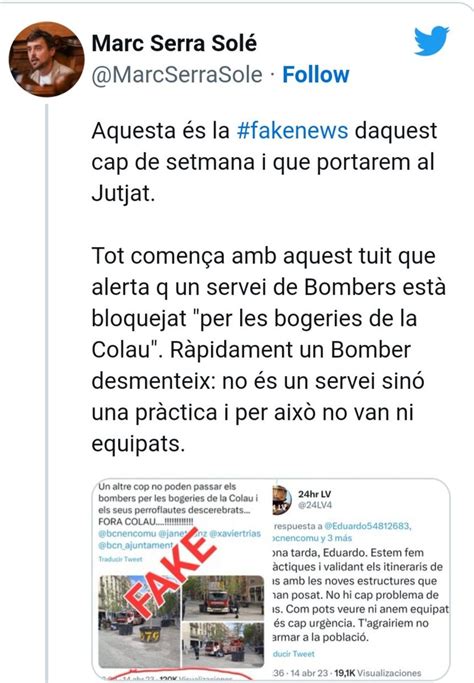
Task: Open the left fire truck street photo
Action: (139, 622)
